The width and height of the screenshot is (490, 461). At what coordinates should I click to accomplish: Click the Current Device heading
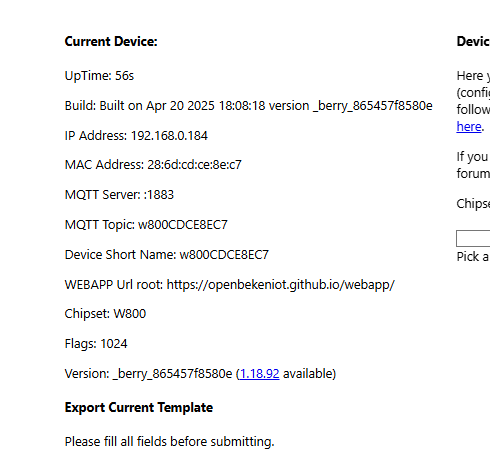click(x=111, y=41)
